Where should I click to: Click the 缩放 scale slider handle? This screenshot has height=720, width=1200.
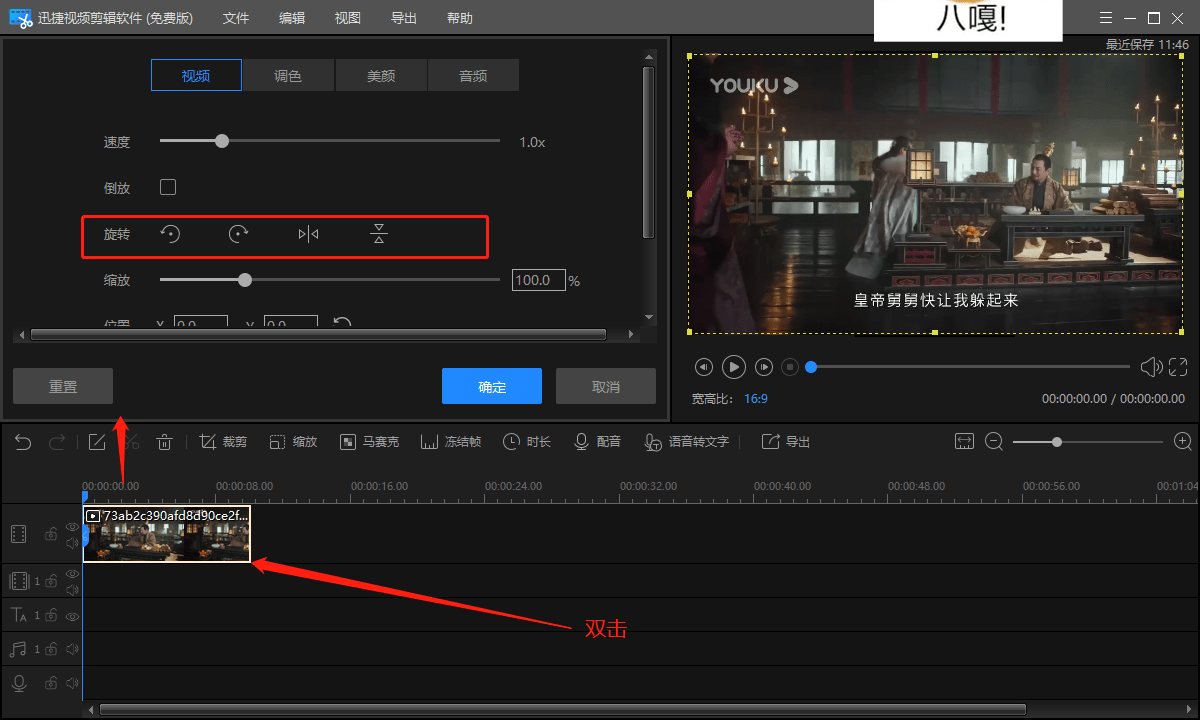245,280
